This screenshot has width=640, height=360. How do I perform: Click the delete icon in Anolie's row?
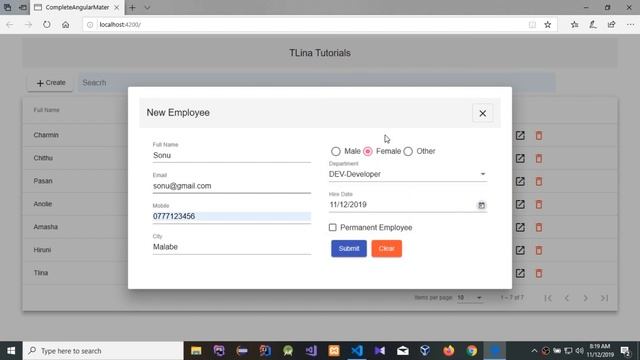click(539, 204)
